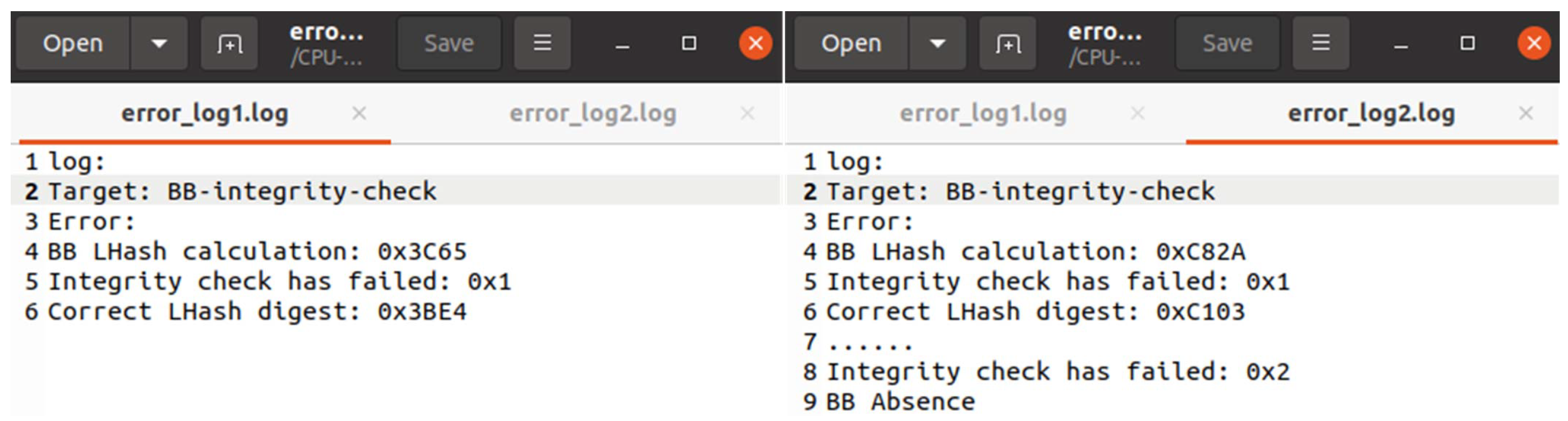The height and width of the screenshot is (421, 1568).
Task: Select the error_log1.log tab in left window
Action: pyautogui.click(x=204, y=113)
